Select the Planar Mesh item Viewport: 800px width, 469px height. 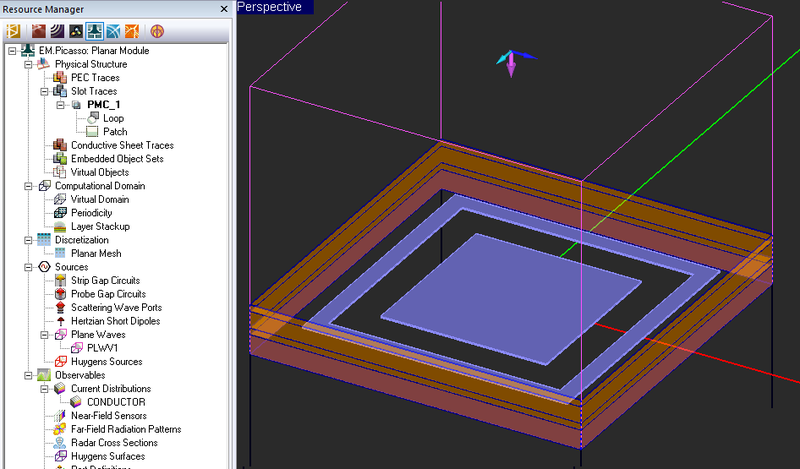point(98,253)
